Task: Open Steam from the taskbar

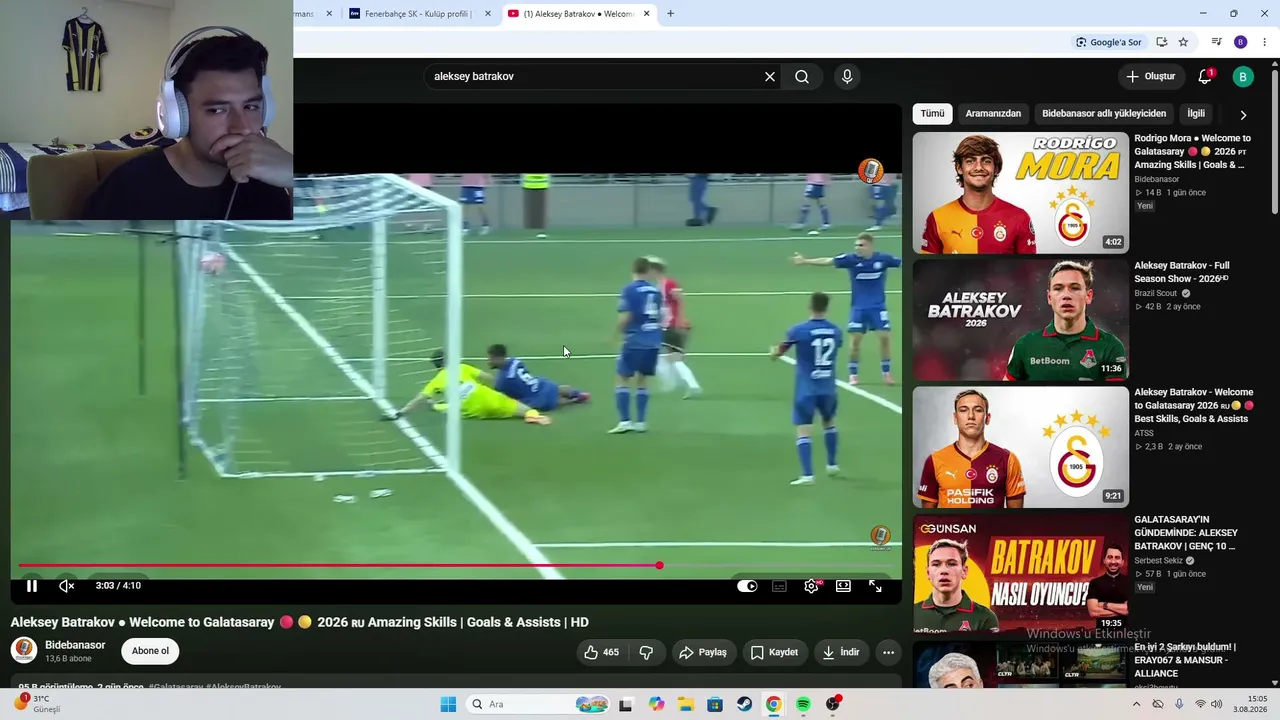Action: tap(744, 704)
